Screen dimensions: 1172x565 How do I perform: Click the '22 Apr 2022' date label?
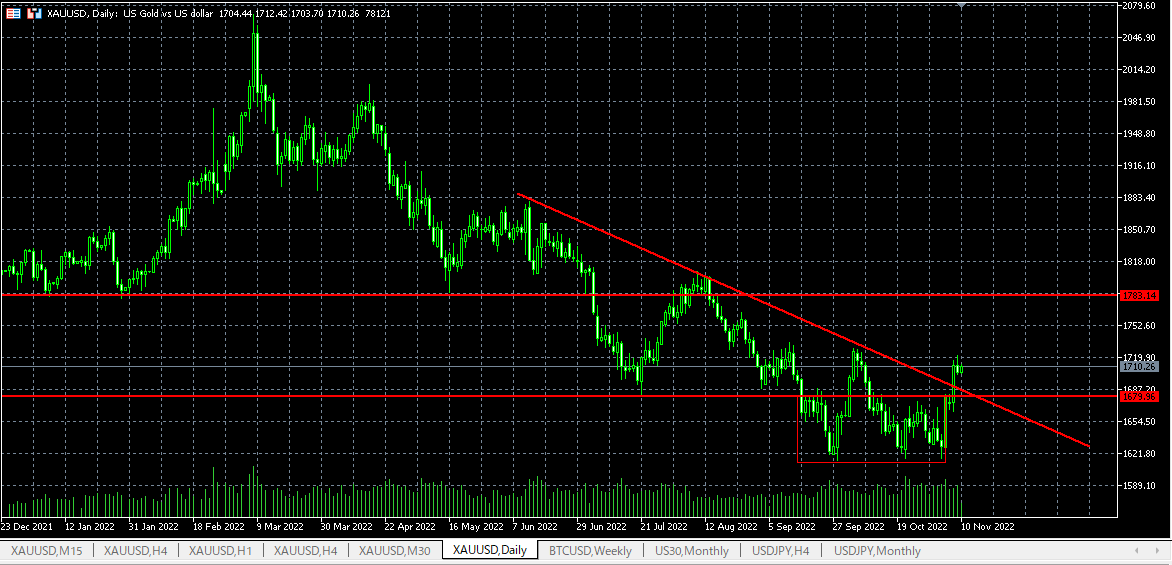410,526
